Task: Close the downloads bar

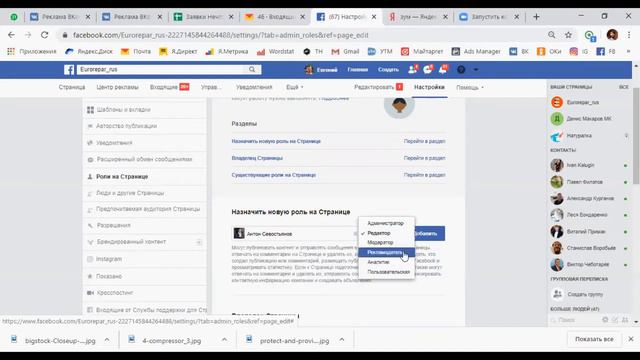Action: pyautogui.click(x=631, y=339)
